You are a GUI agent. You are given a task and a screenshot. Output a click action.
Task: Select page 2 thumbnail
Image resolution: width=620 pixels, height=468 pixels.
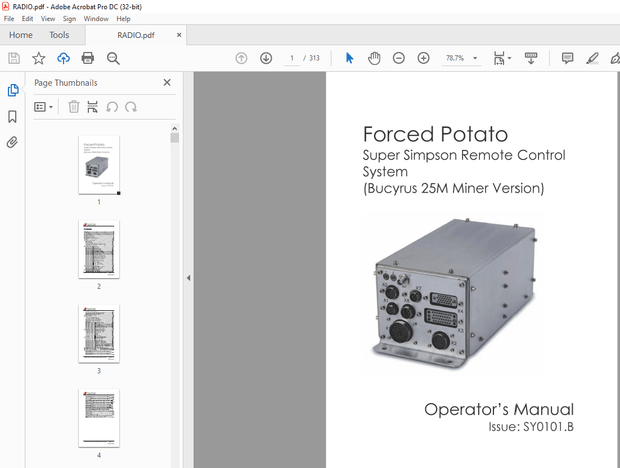coord(99,249)
